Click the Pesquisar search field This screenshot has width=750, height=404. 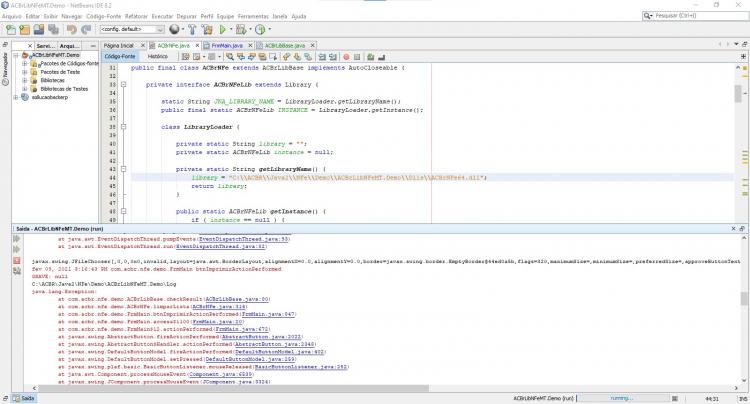695,16
